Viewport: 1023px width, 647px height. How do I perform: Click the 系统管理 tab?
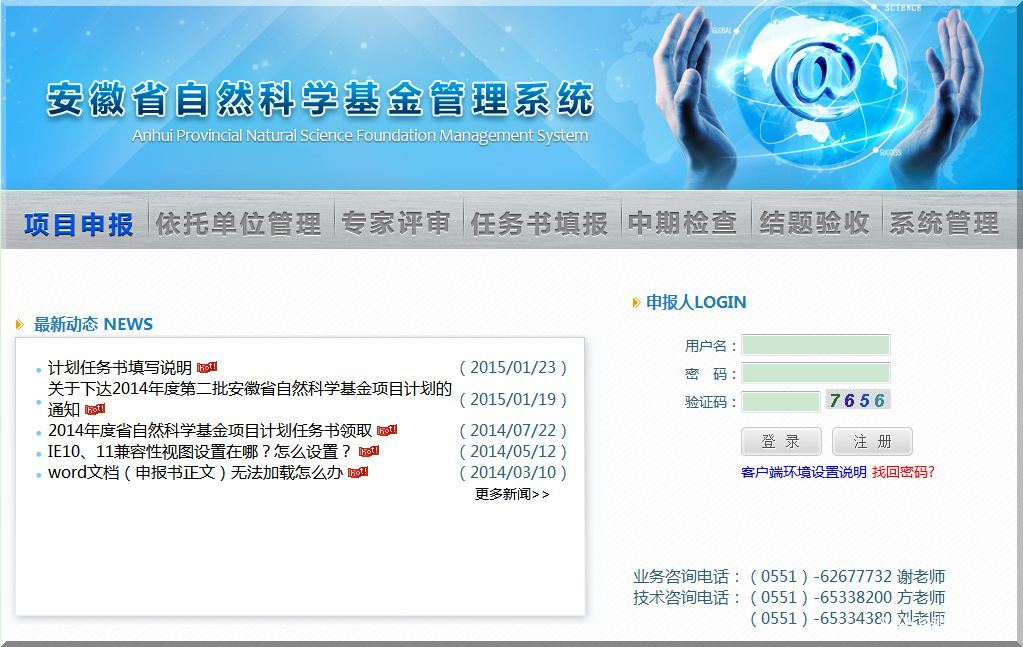point(944,224)
